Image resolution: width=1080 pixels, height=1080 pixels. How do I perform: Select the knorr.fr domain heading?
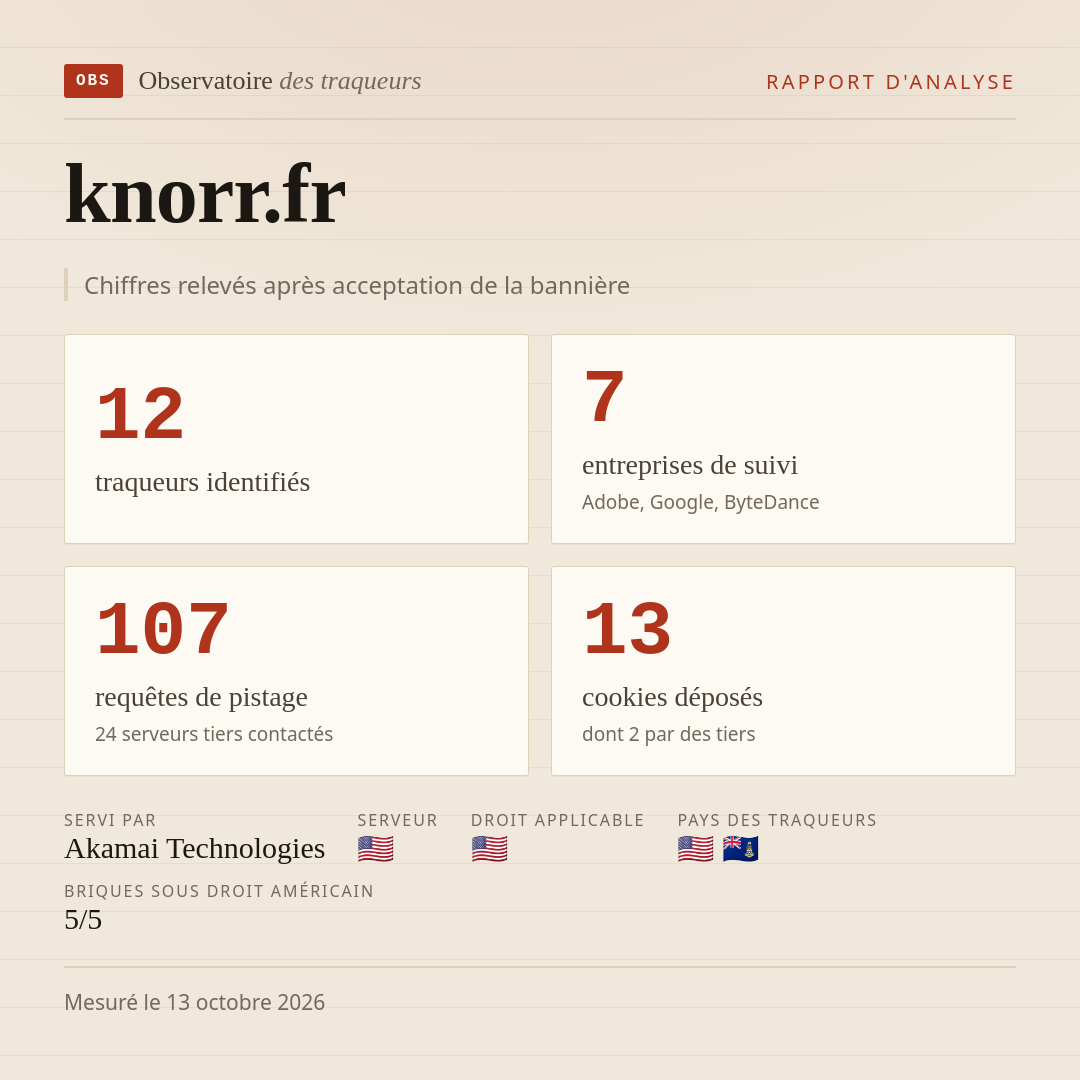click(x=205, y=194)
